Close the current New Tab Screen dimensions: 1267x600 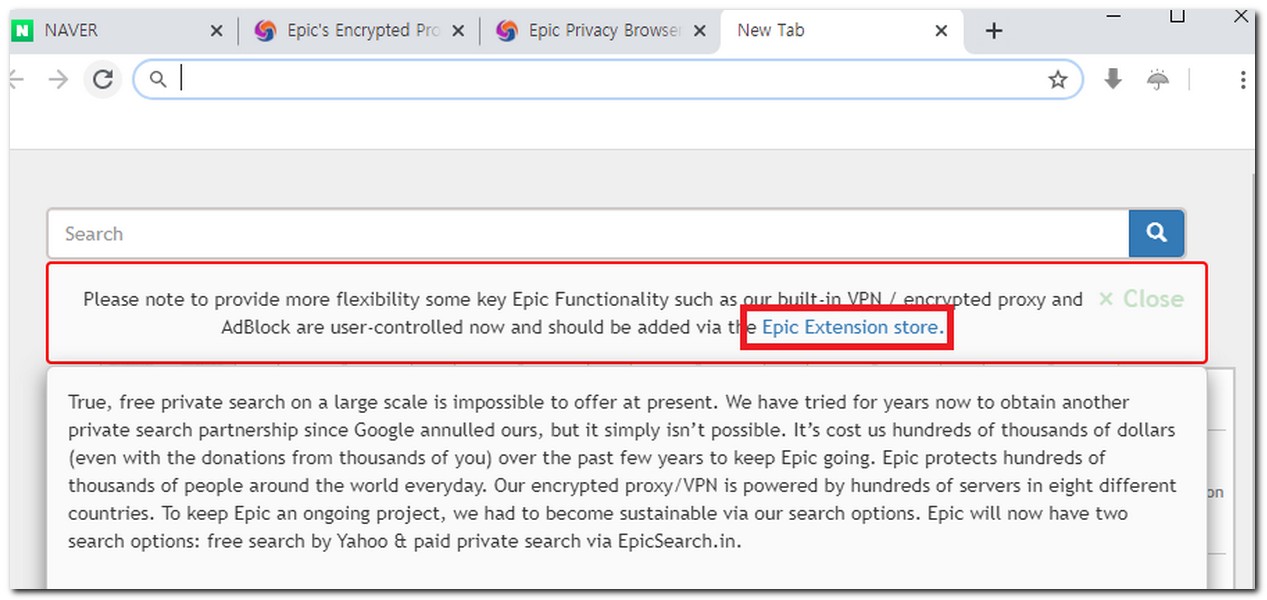tap(941, 31)
